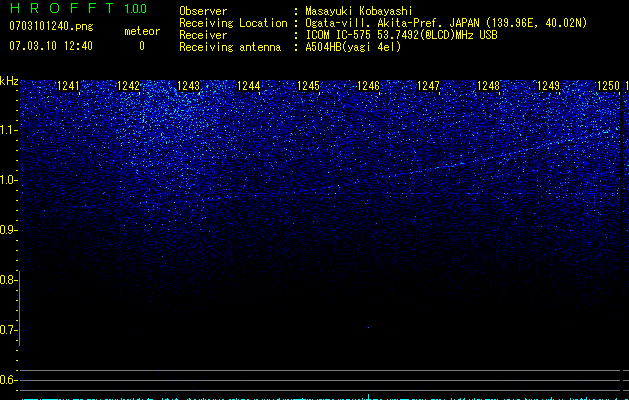This screenshot has height=400, width=629.
Task: Click time marker 1242
Action: click(x=128, y=86)
